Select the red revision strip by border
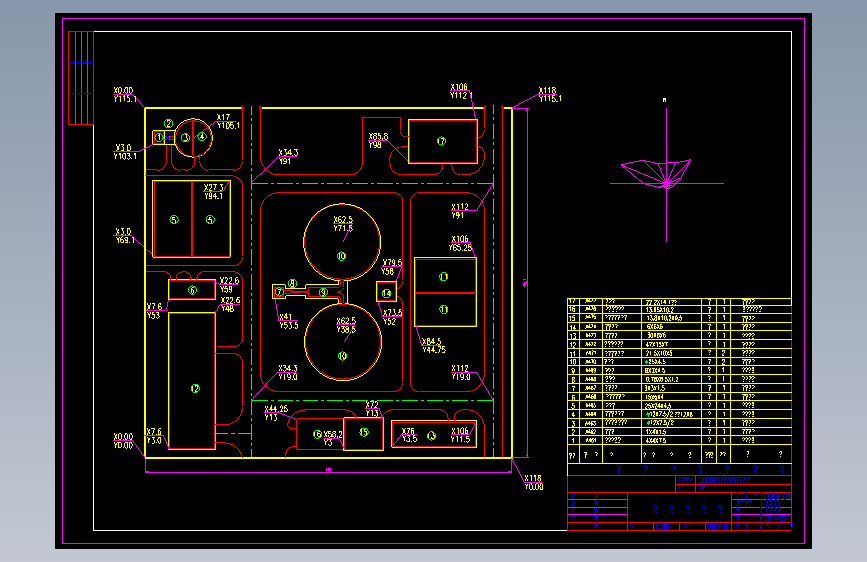 81,78
